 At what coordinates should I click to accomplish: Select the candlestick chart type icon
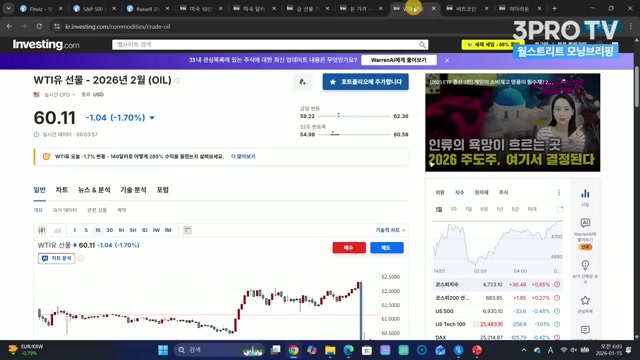[x=42, y=230]
